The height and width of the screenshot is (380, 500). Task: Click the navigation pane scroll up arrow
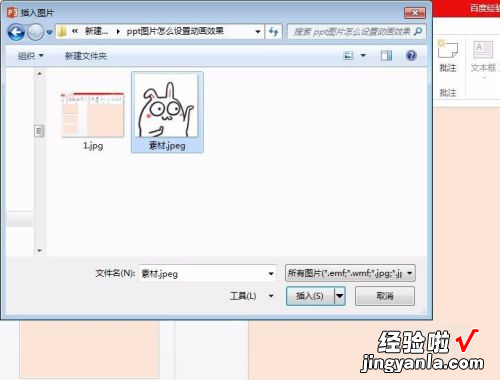point(40,73)
